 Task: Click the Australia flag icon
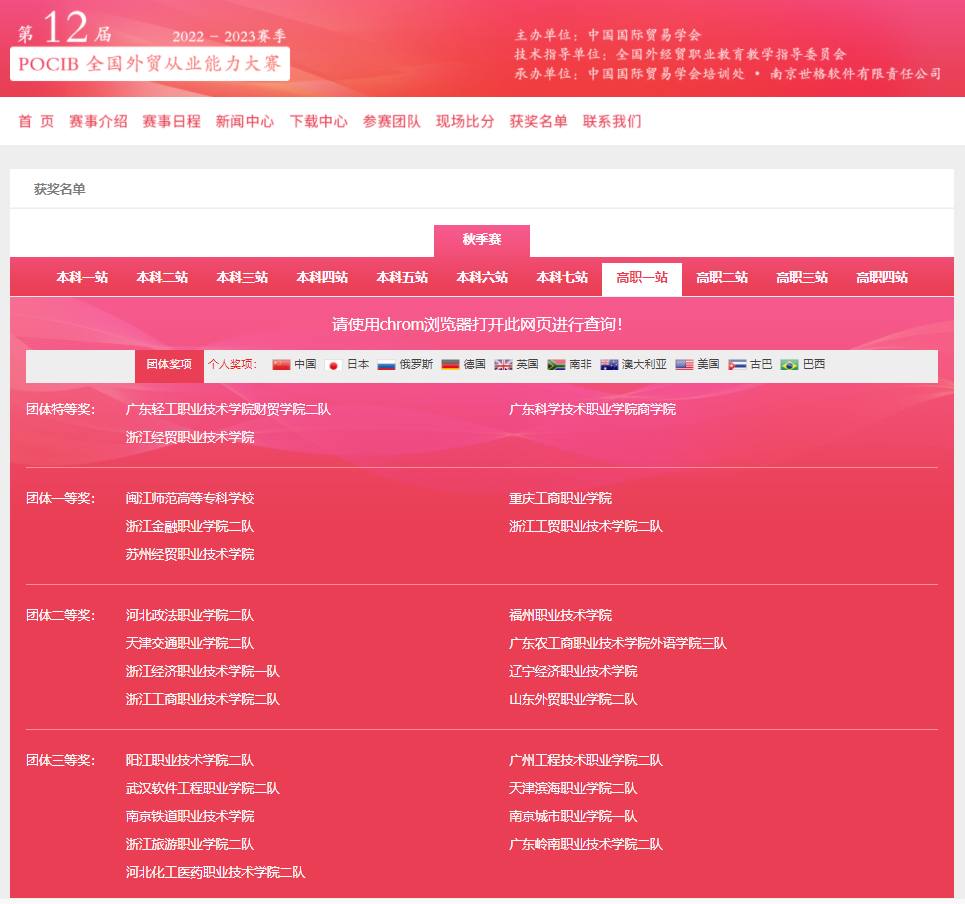click(x=609, y=365)
